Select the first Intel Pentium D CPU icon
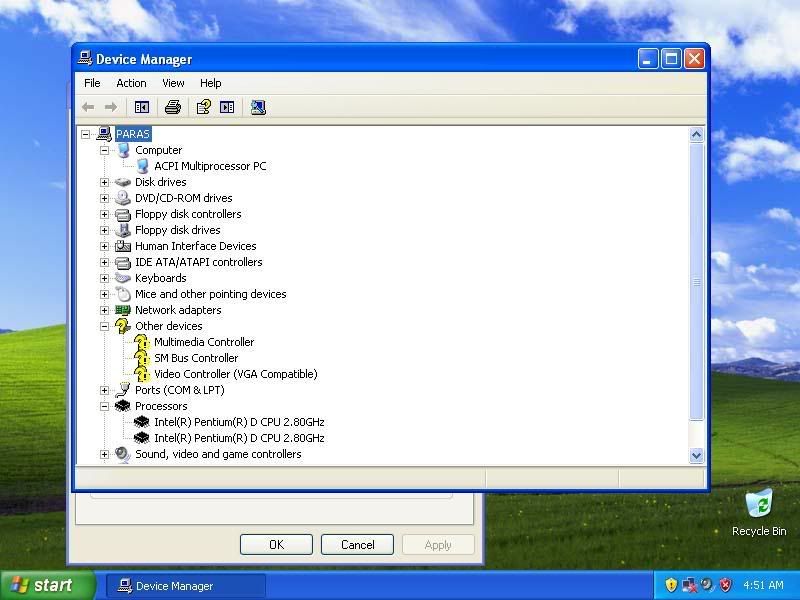This screenshot has width=800, height=600. click(141, 422)
